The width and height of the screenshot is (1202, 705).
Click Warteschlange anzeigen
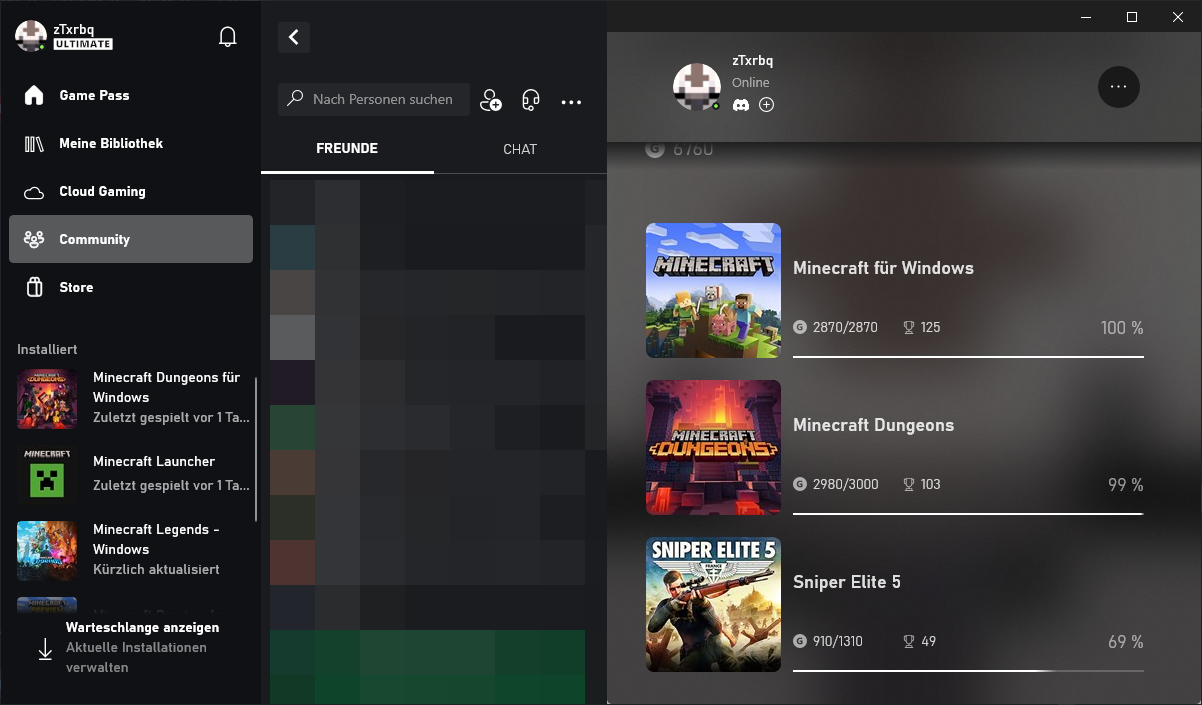coord(142,627)
